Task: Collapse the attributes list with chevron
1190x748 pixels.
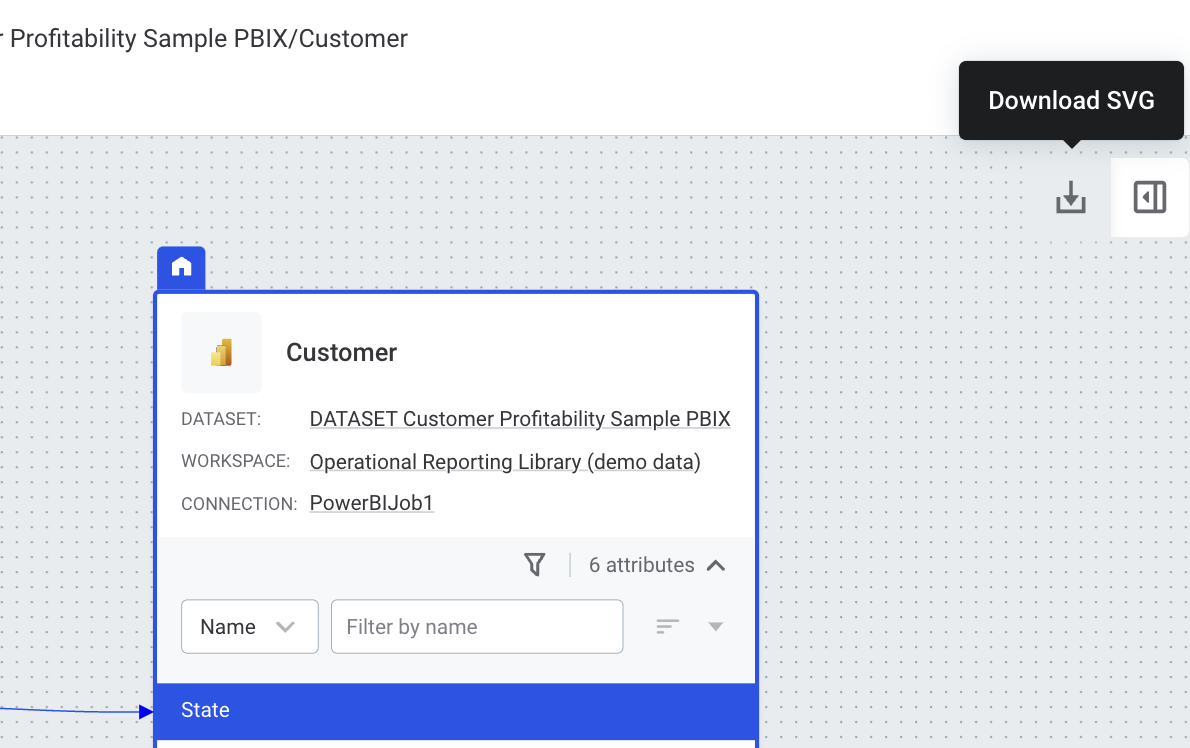Action: click(x=716, y=565)
